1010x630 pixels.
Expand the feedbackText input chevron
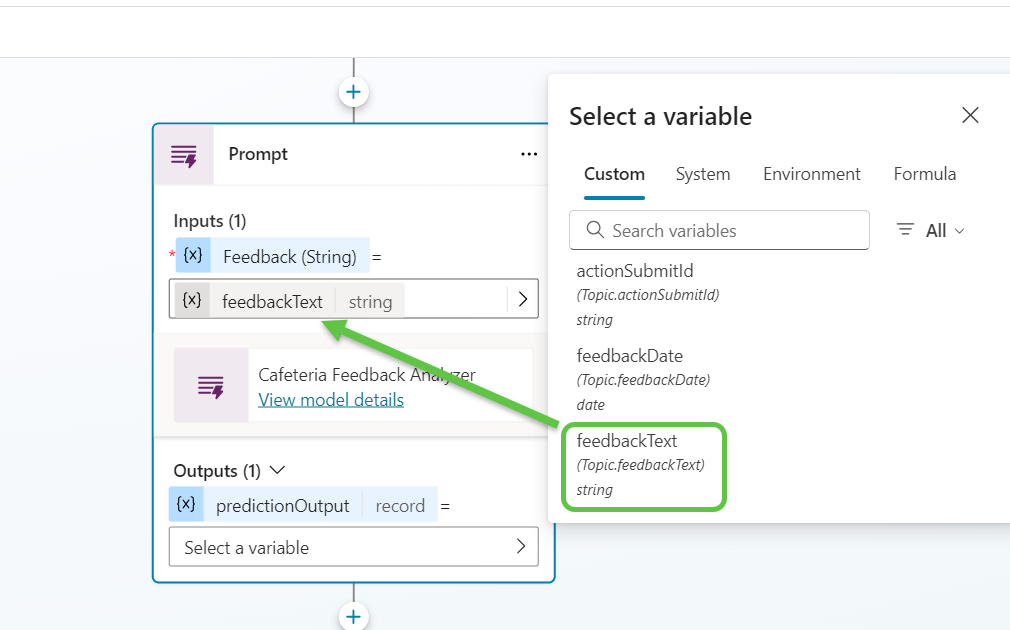point(522,299)
